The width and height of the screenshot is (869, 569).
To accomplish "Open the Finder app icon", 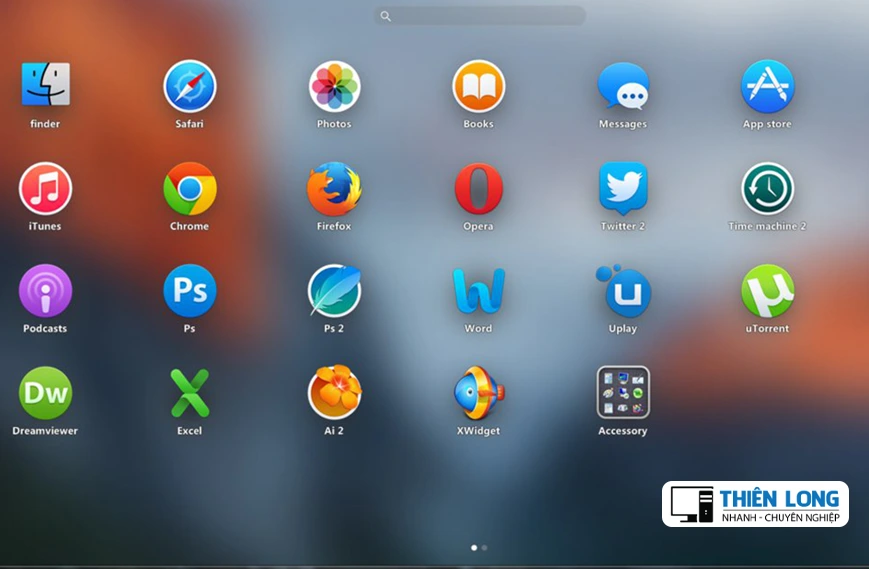I will (45, 86).
